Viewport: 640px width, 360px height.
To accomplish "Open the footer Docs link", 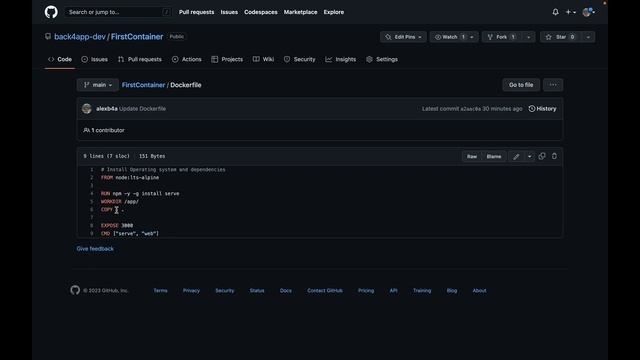I will (x=286, y=291).
